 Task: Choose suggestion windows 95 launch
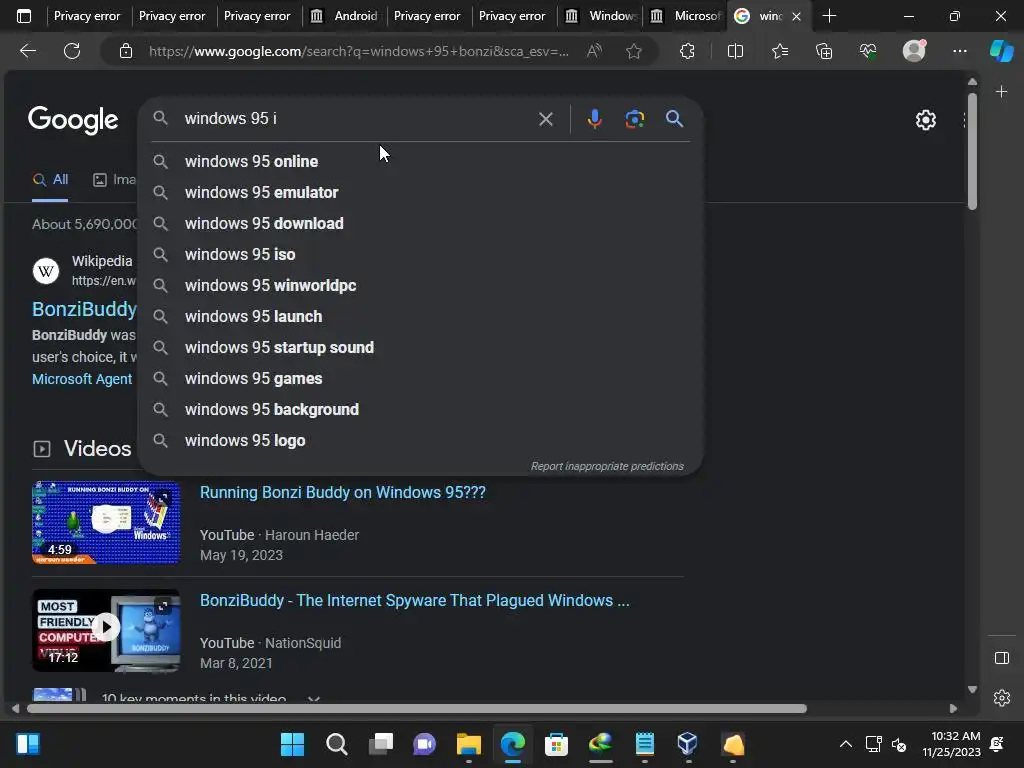421,317
